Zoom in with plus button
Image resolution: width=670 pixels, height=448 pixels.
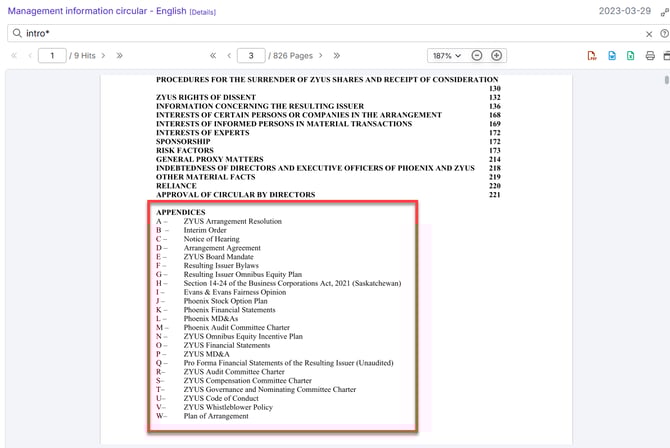coord(496,56)
